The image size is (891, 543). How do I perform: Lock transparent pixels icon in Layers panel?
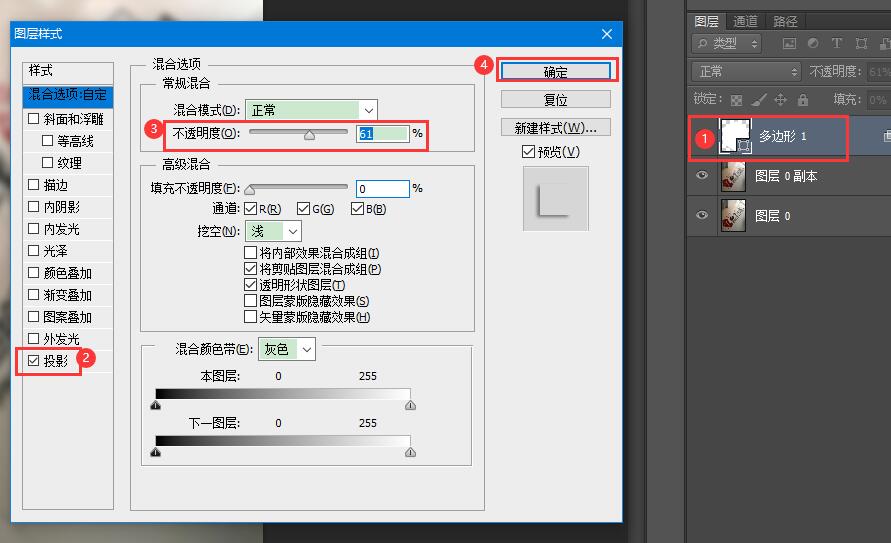[x=736, y=101]
